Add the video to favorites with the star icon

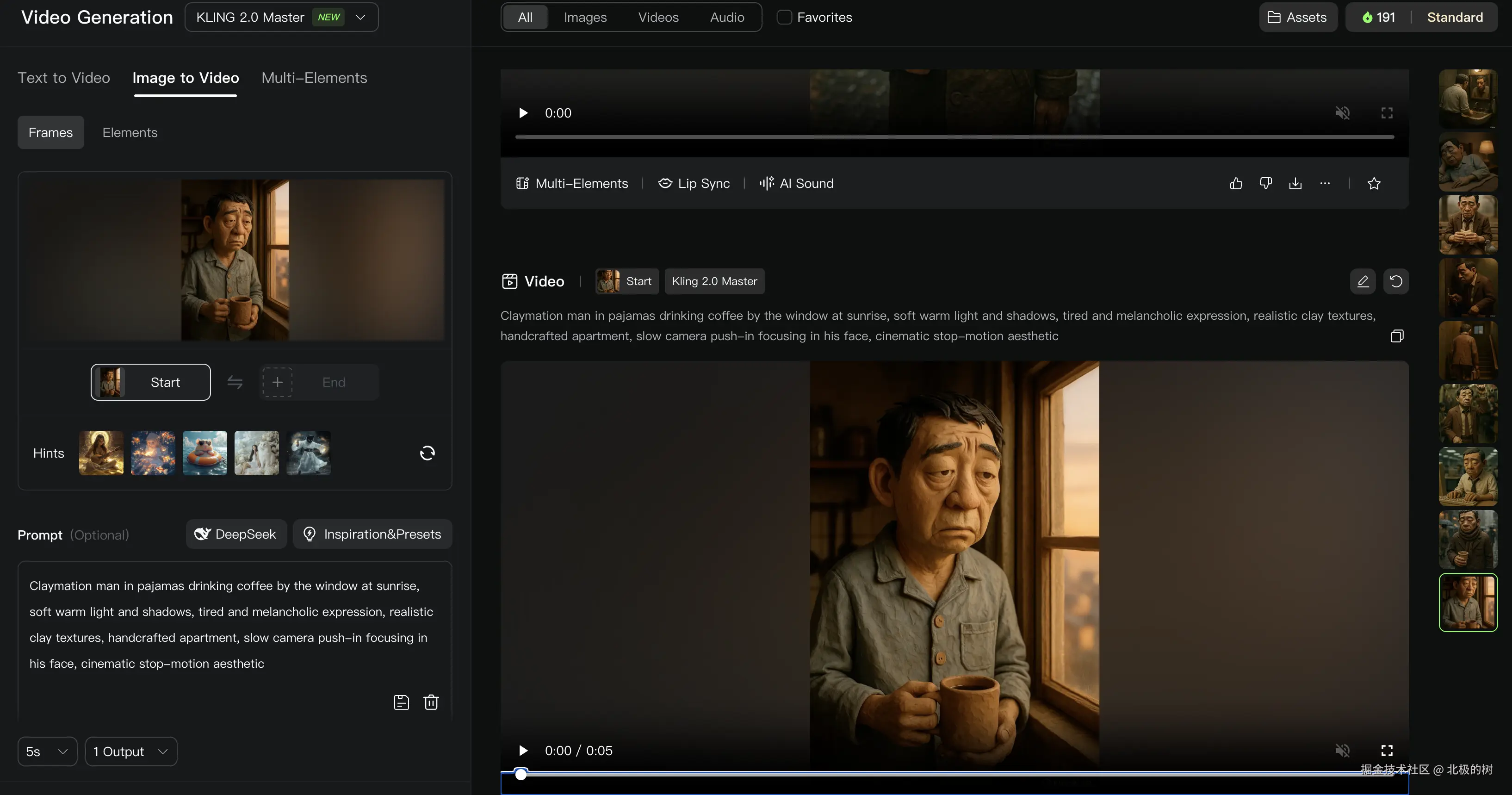click(1374, 183)
